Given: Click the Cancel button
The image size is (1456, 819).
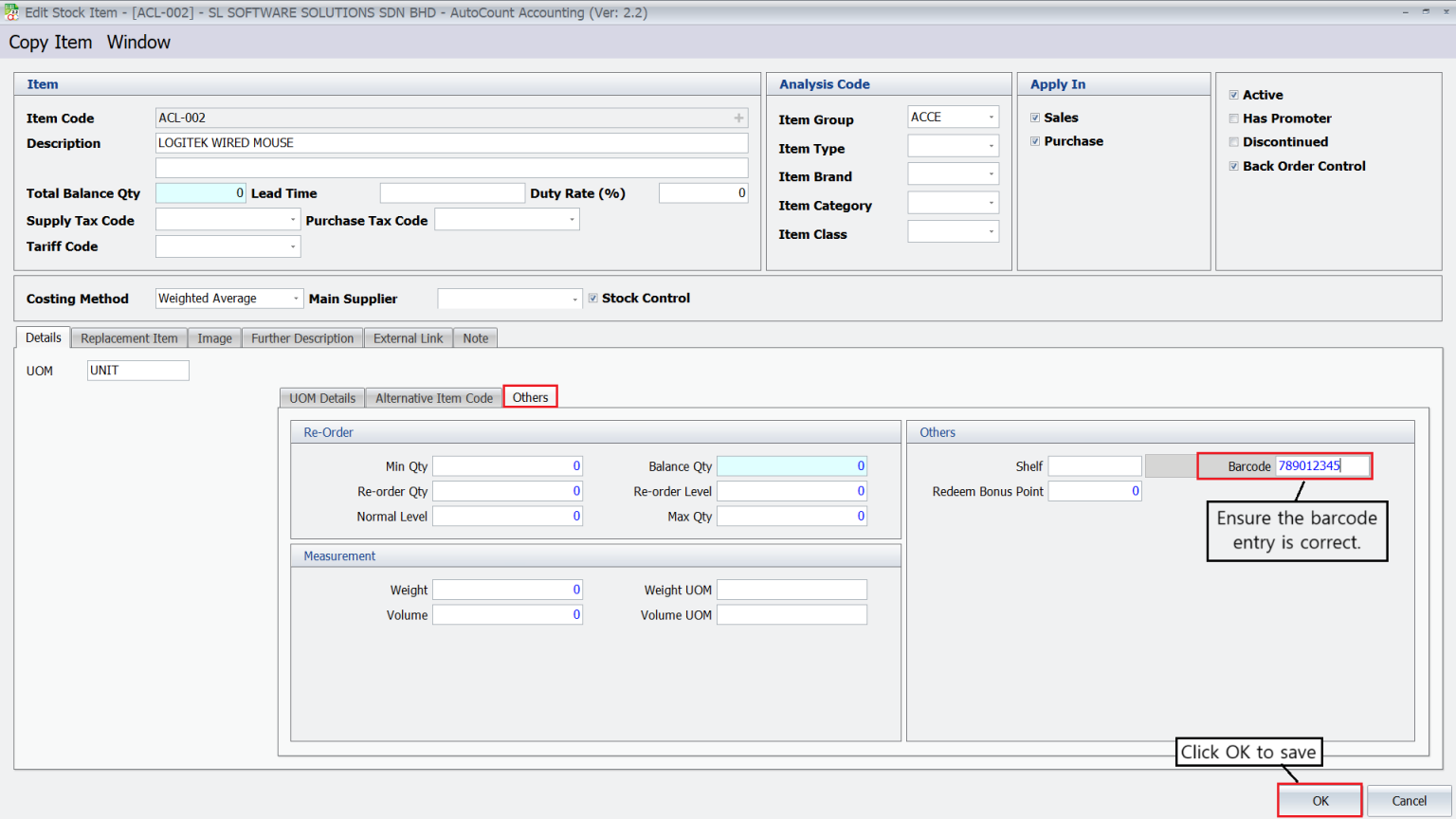Looking at the screenshot, I should point(1410,800).
